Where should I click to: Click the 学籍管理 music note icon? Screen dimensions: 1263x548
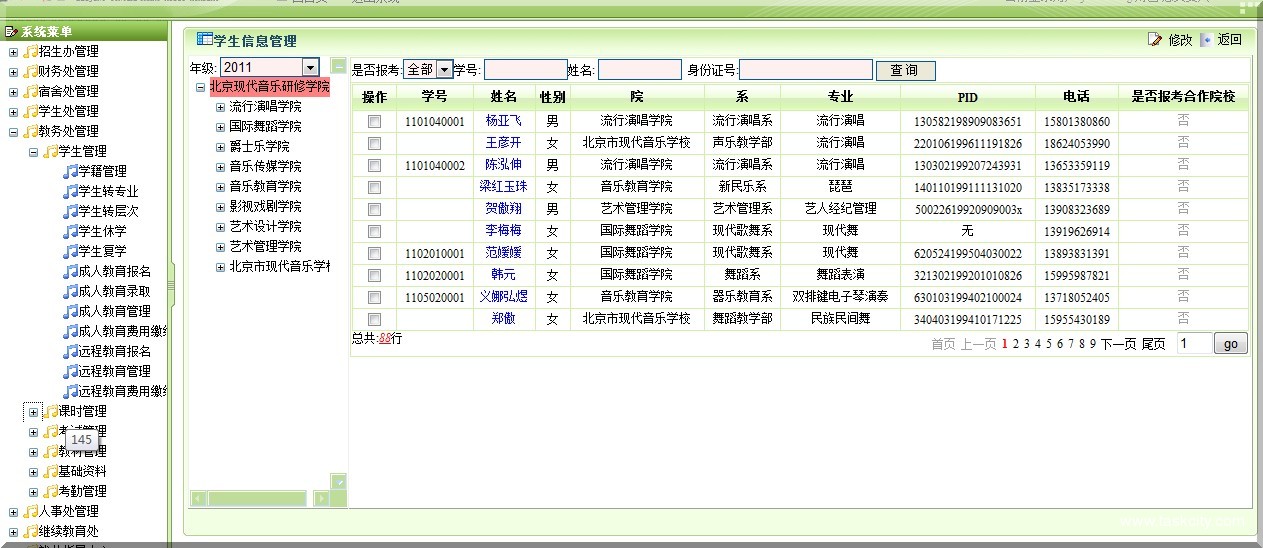coord(70,171)
